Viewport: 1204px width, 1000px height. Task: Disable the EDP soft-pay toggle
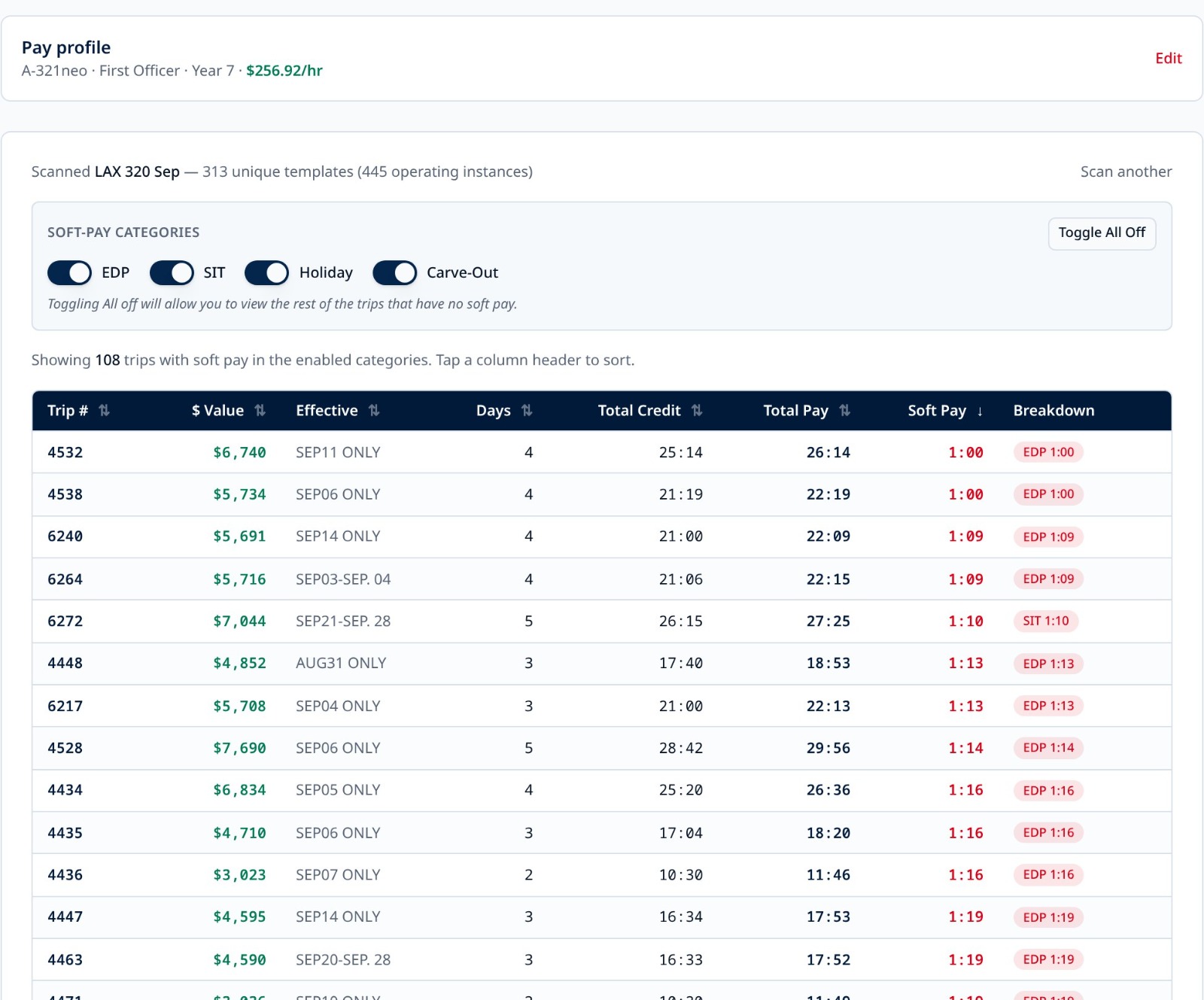(69, 272)
